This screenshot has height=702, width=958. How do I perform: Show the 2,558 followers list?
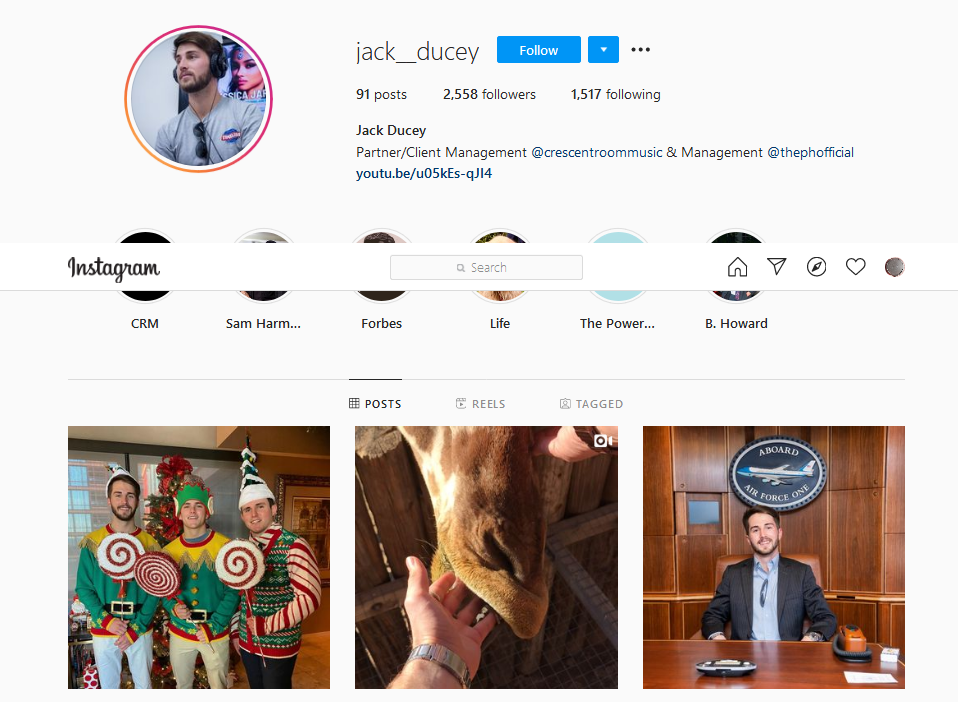(489, 94)
